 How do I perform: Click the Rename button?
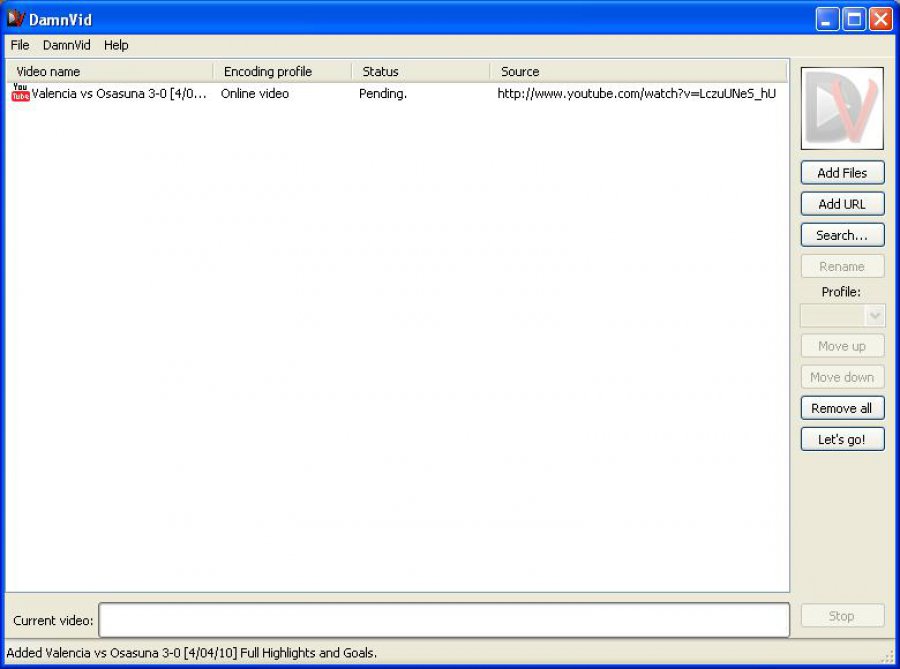click(x=842, y=266)
